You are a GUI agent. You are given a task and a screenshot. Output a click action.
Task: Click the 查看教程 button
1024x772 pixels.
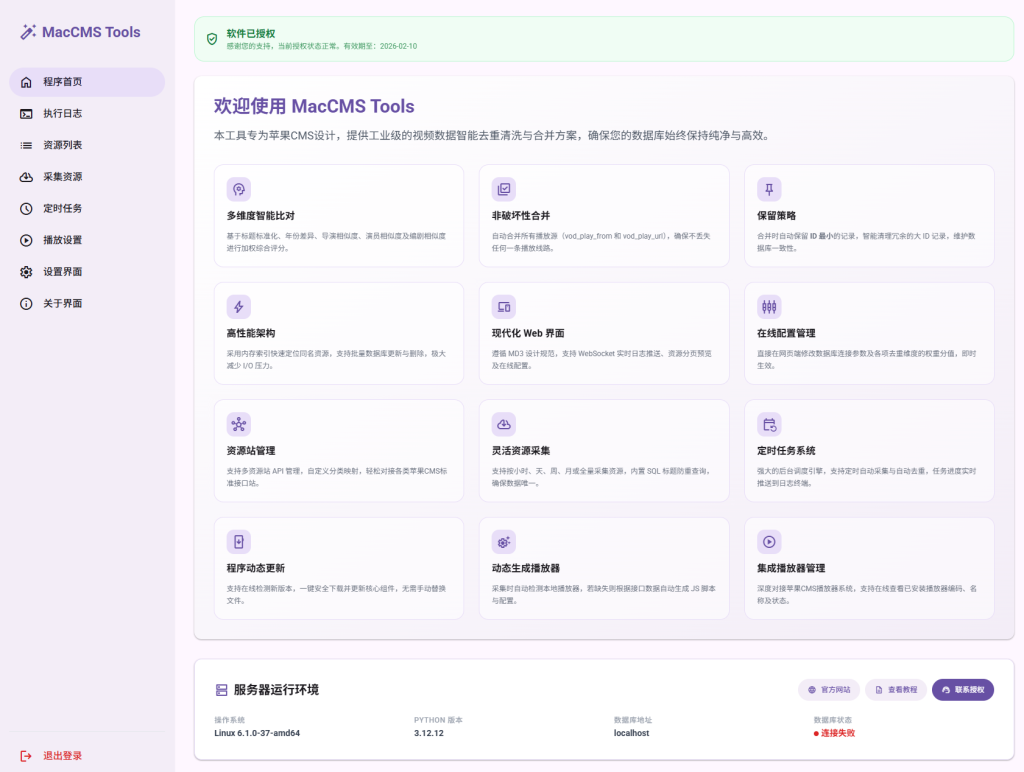coord(895,690)
